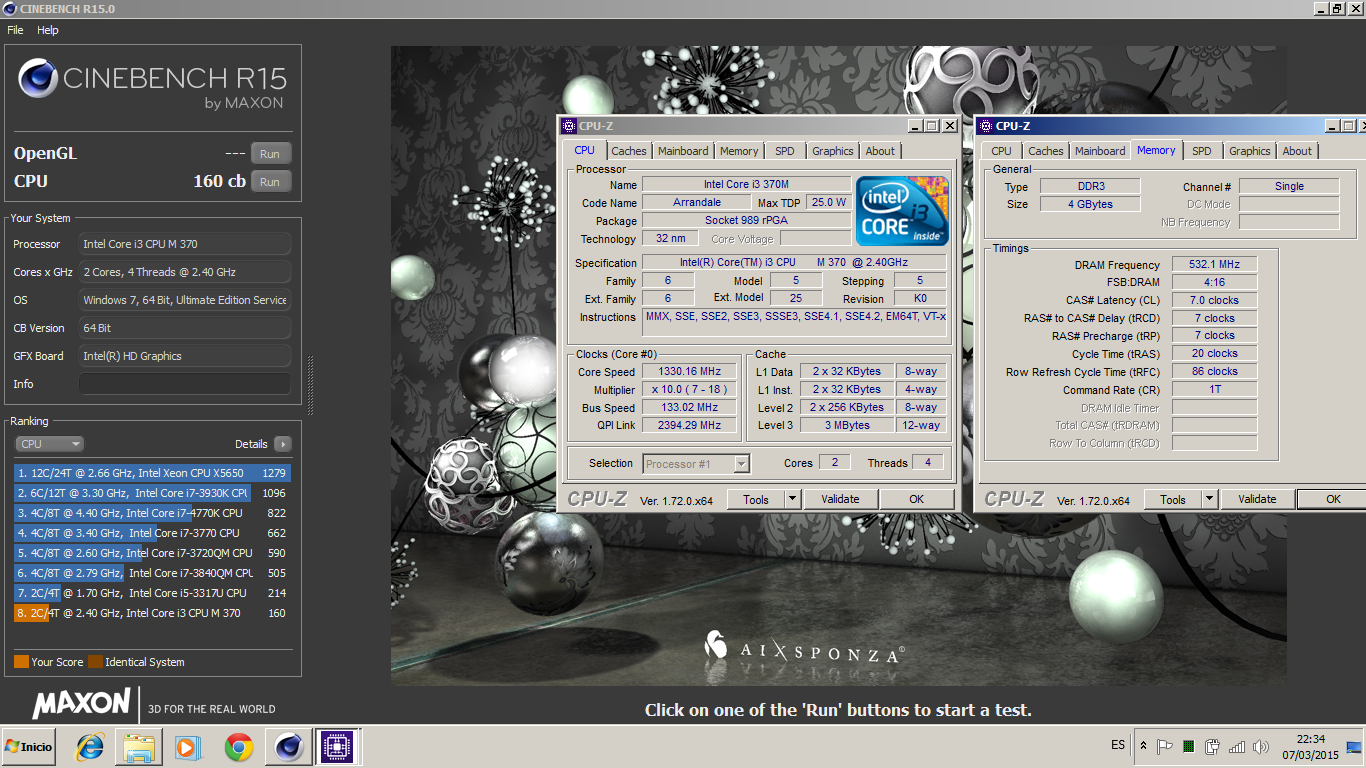Switch to SPD tab in left CPU-Z
Viewport: 1366px width, 768px height.
[785, 151]
